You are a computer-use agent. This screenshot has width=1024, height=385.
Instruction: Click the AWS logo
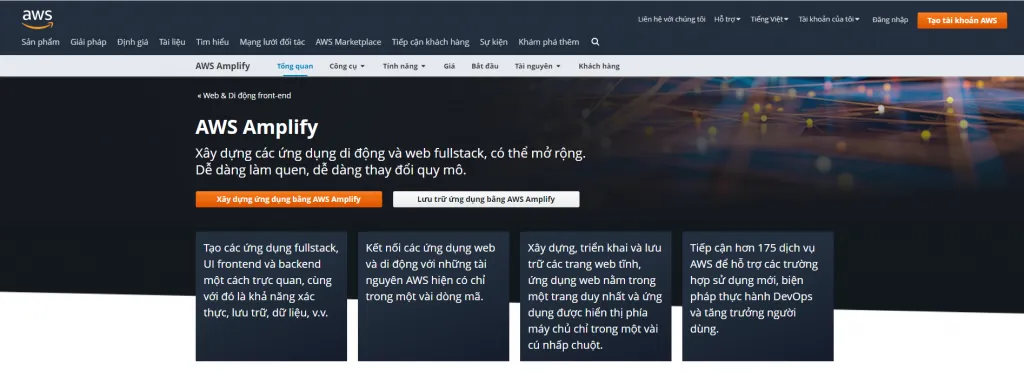coord(37,20)
